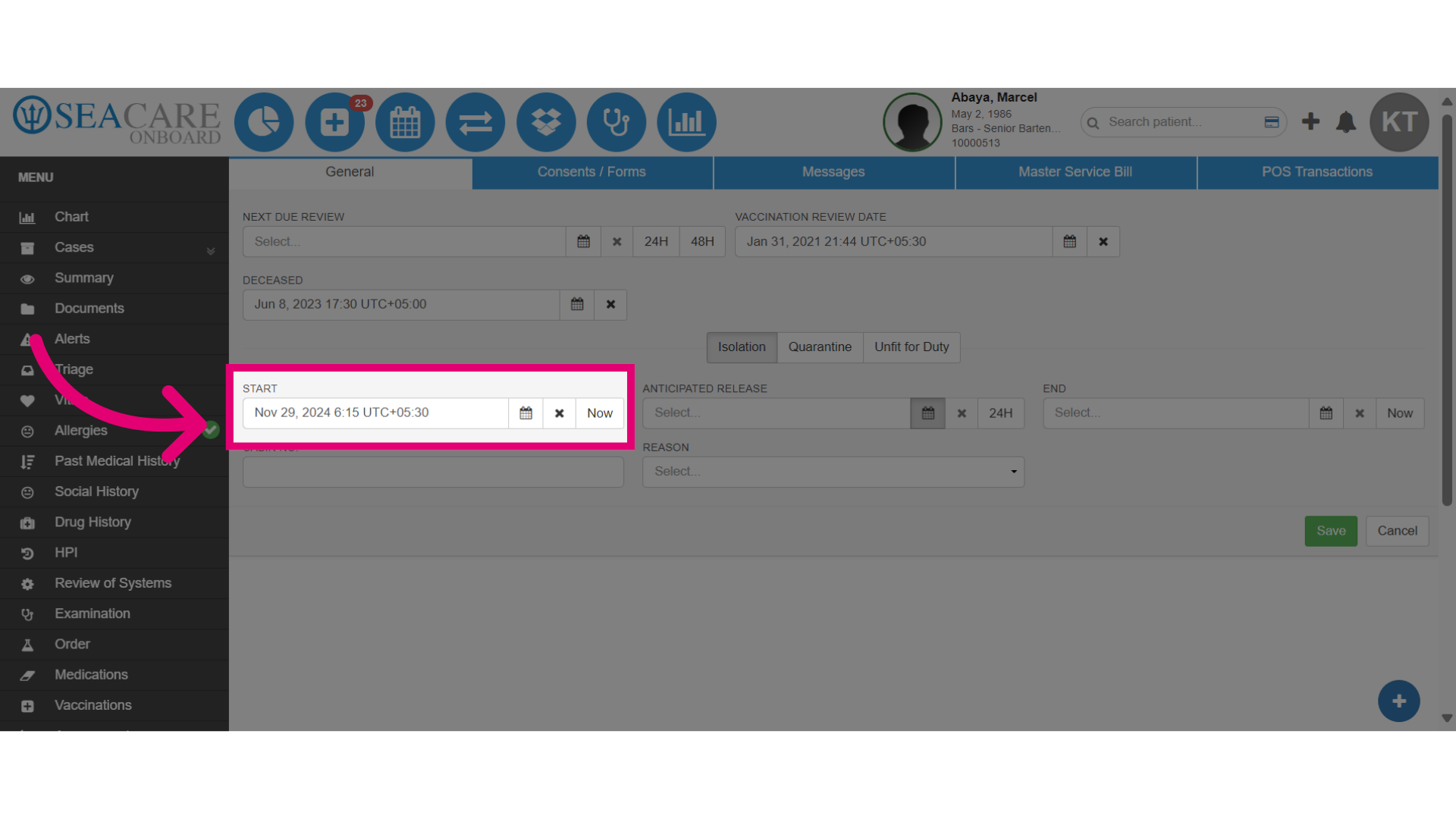Open Social History in the sidebar
Screen dimensions: 1456x819
coord(114,492)
